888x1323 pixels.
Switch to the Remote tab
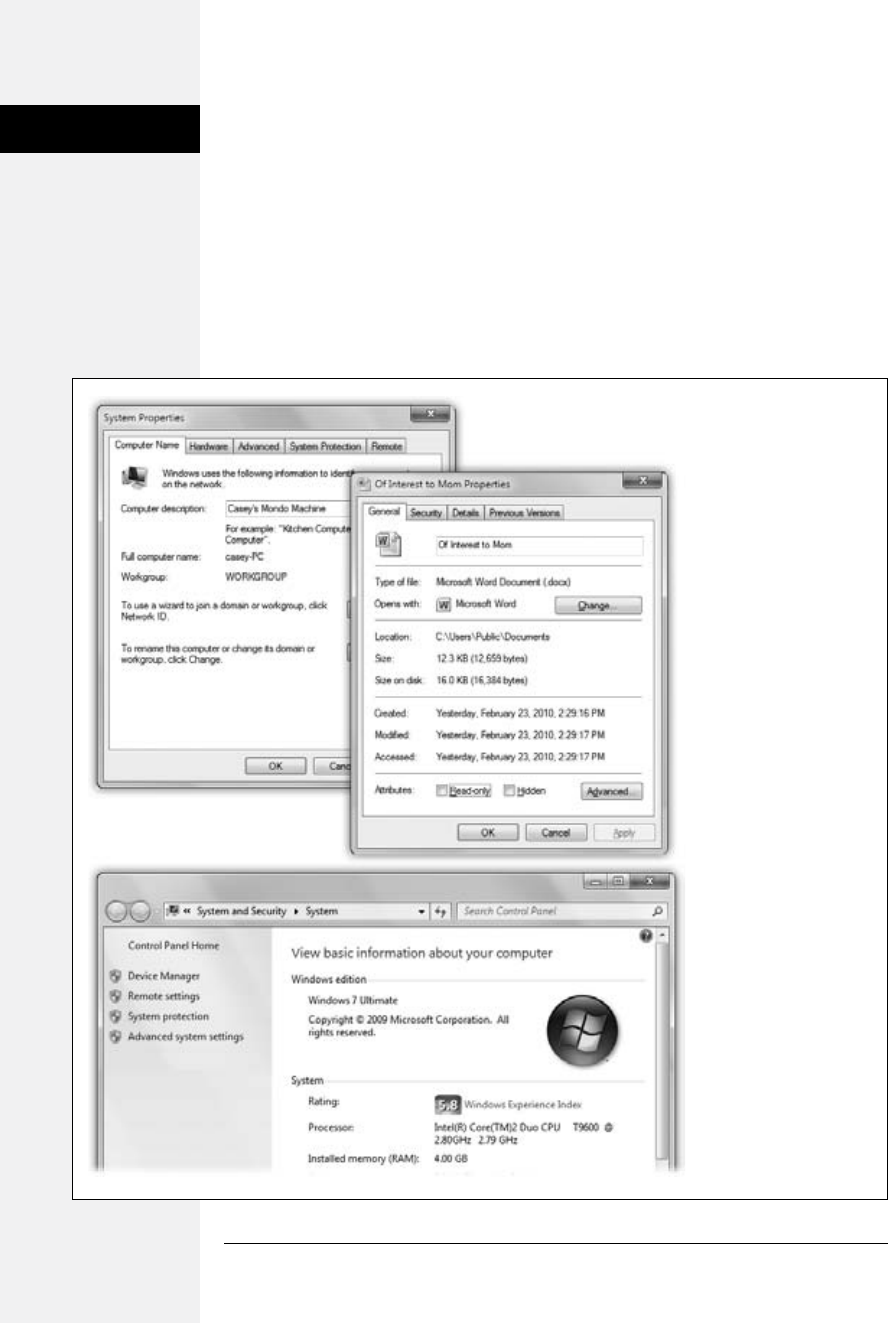[x=387, y=447]
